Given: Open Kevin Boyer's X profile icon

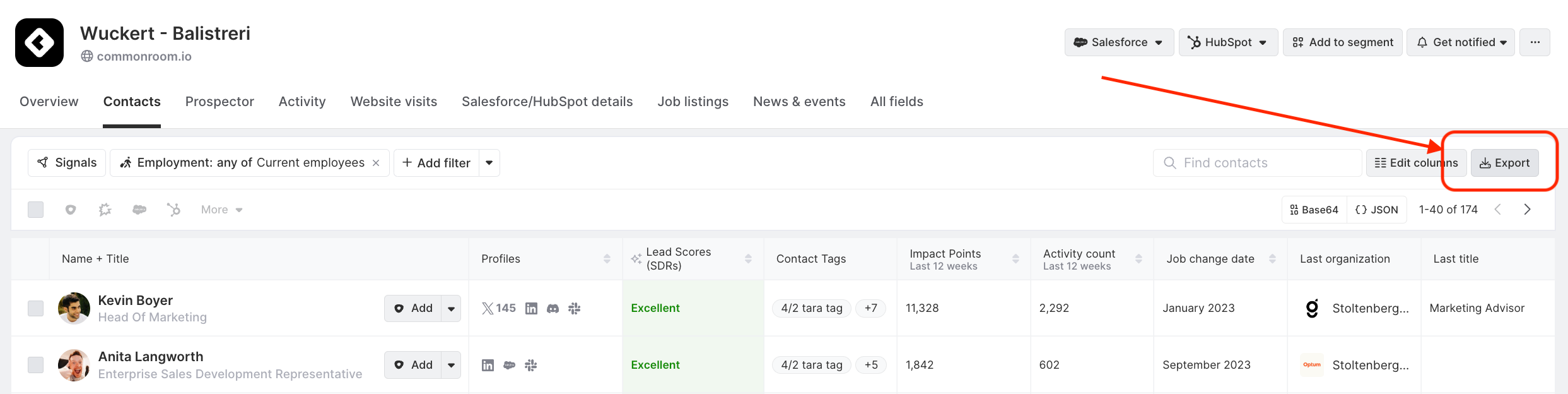Looking at the screenshot, I should 488,308.
